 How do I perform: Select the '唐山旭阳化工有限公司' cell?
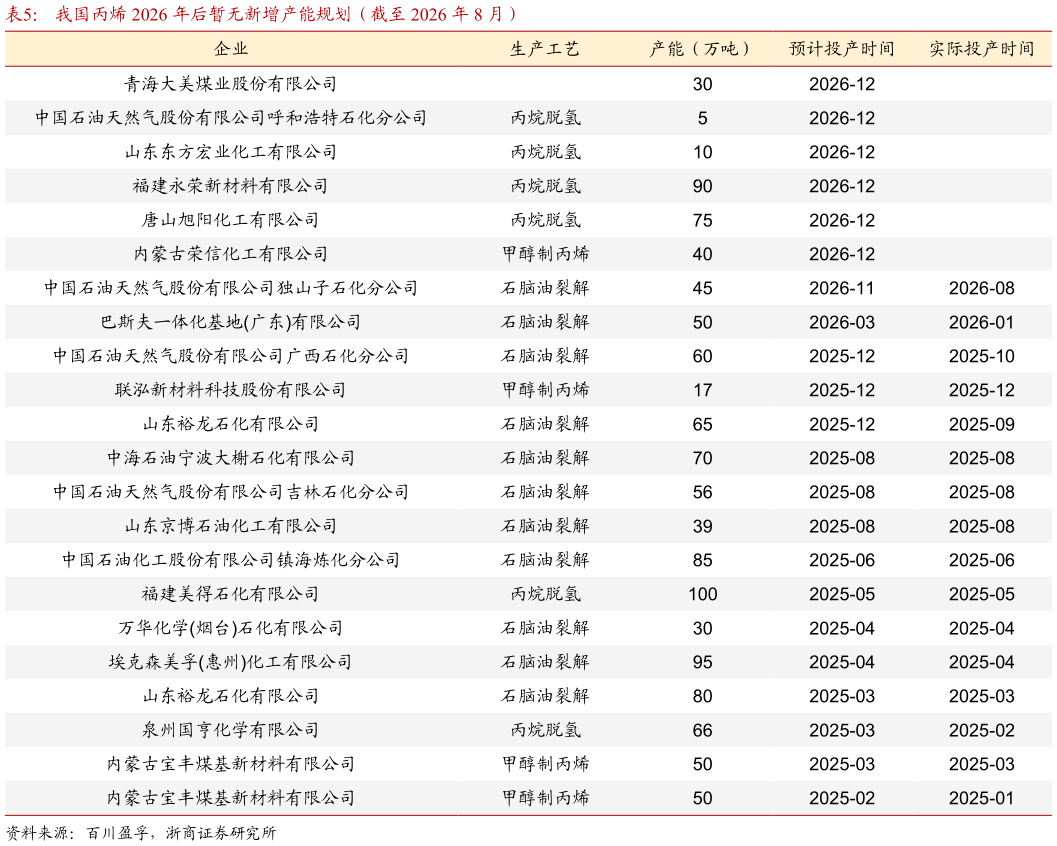pyautogui.click(x=231, y=220)
